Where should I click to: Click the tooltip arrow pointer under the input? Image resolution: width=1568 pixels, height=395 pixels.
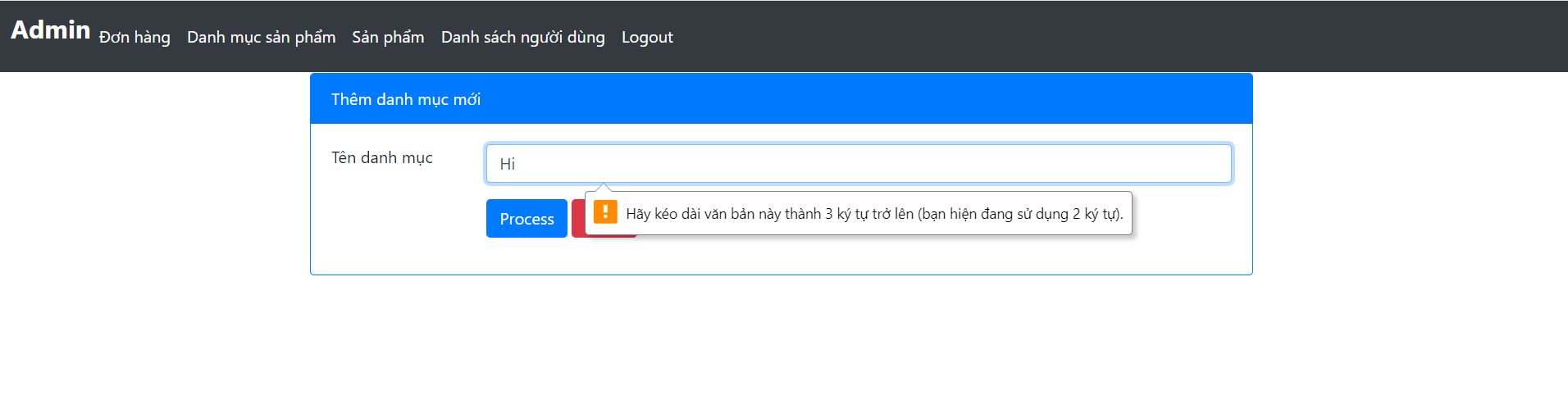pyautogui.click(x=604, y=188)
